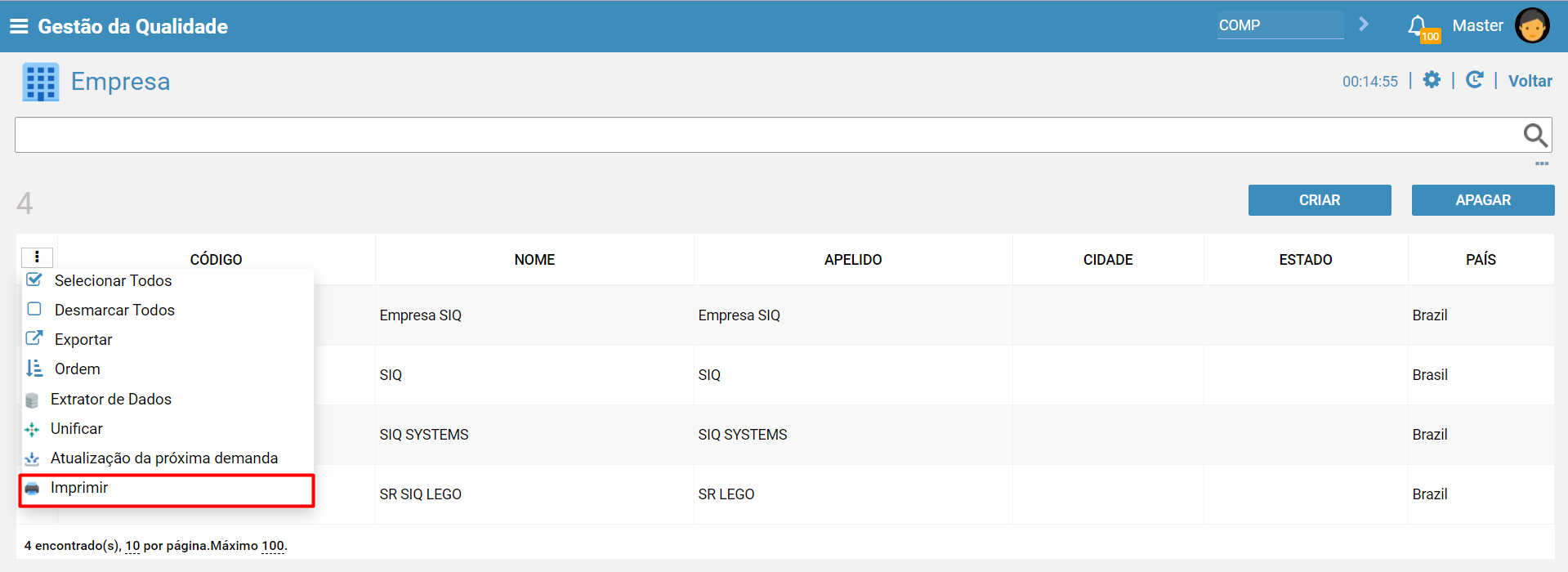This screenshot has height=572, width=1568.
Task: Click the maximum 100 link
Action: [273, 546]
